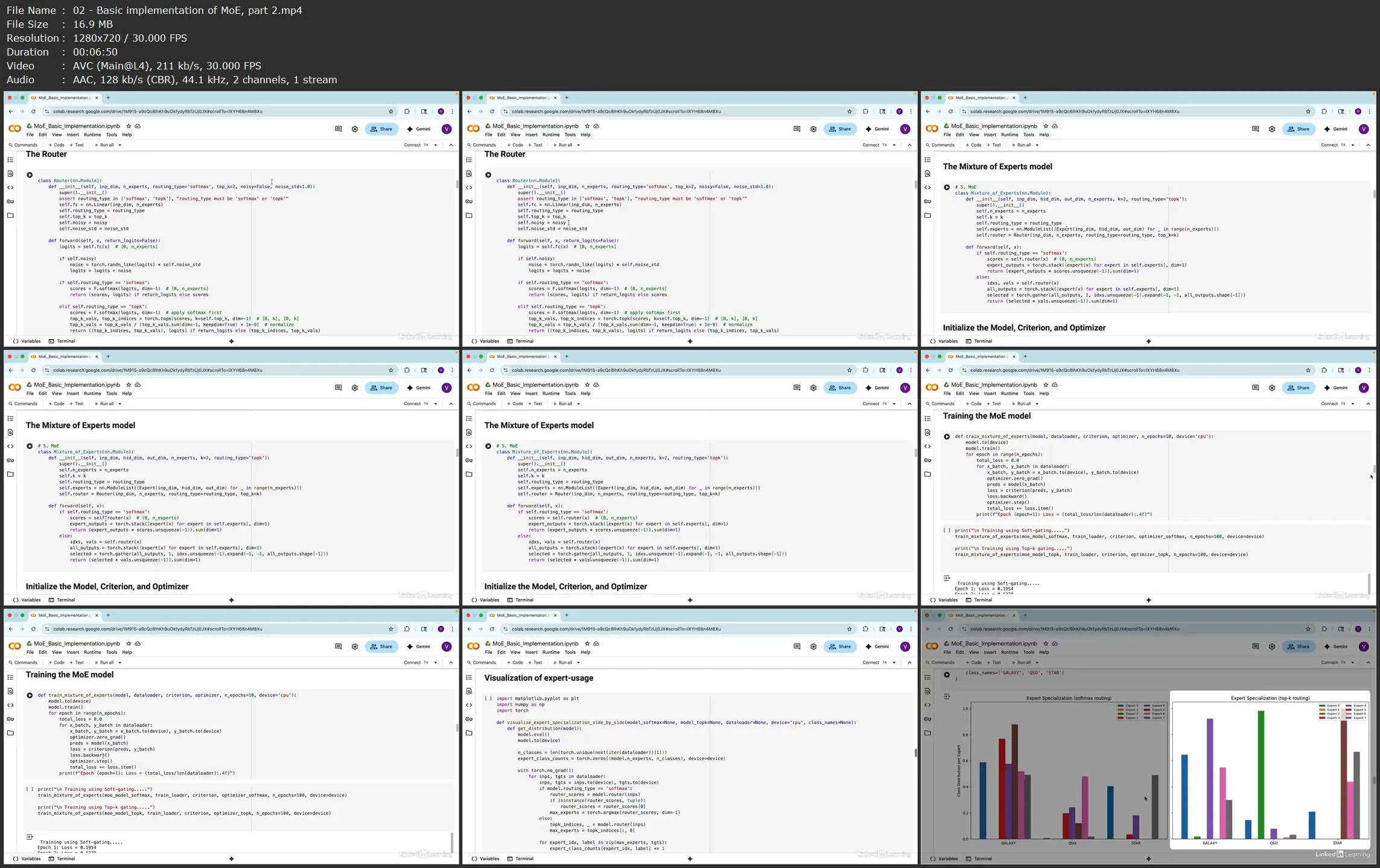Select MoE_Basic_Implementation browser tab, bottom-center frame
The width and height of the screenshot is (1380, 868).
(x=523, y=615)
